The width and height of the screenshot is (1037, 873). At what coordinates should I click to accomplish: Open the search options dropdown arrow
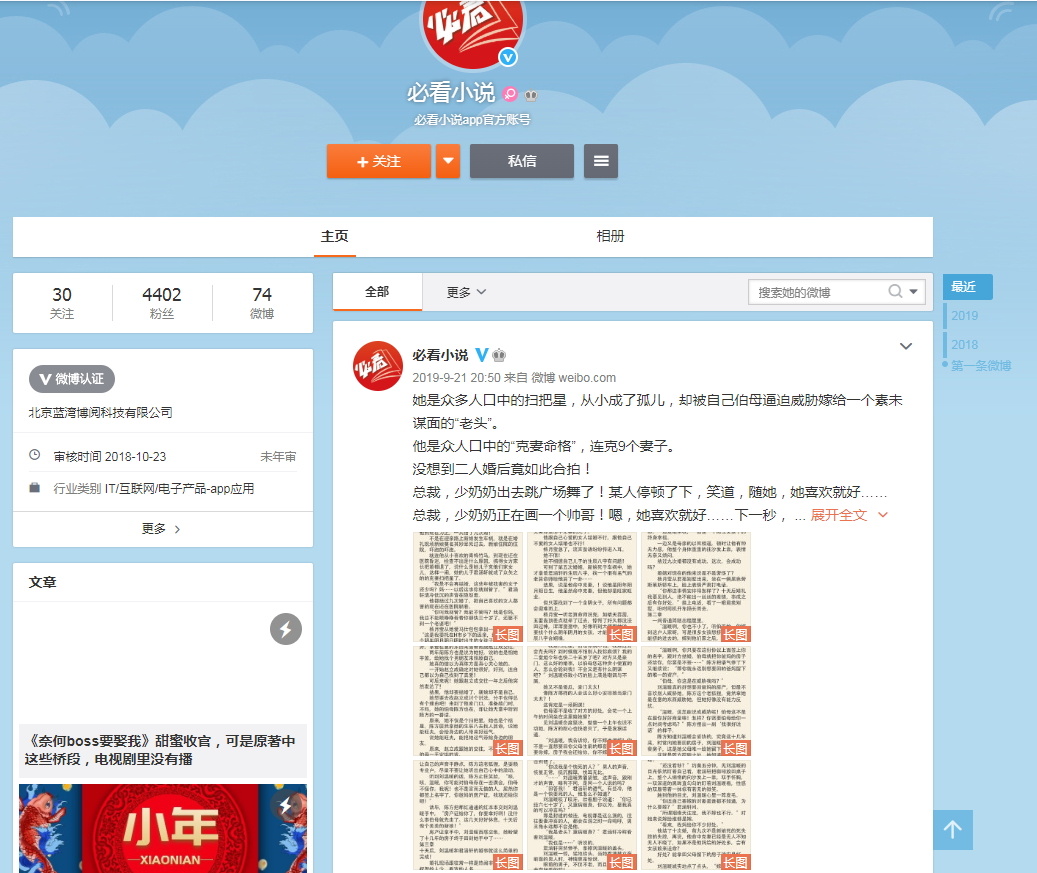pyautogui.click(x=913, y=292)
